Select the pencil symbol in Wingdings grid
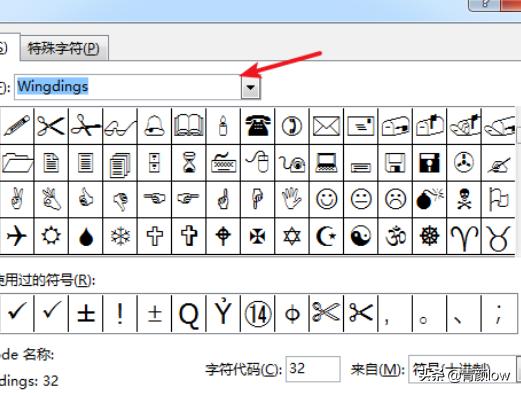The image size is (521, 393). (x=17, y=126)
